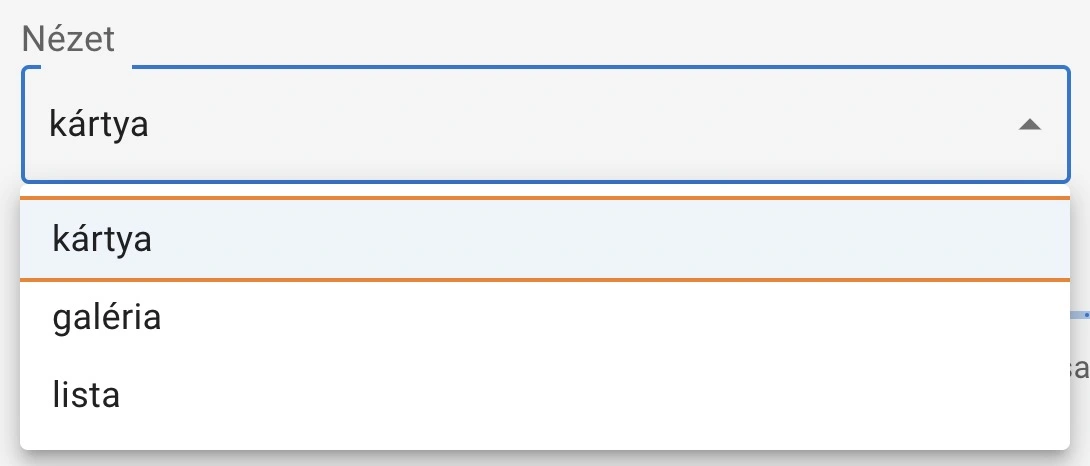The image size is (1090, 466).
Task: Pick the lista view option
Action: (x=87, y=394)
